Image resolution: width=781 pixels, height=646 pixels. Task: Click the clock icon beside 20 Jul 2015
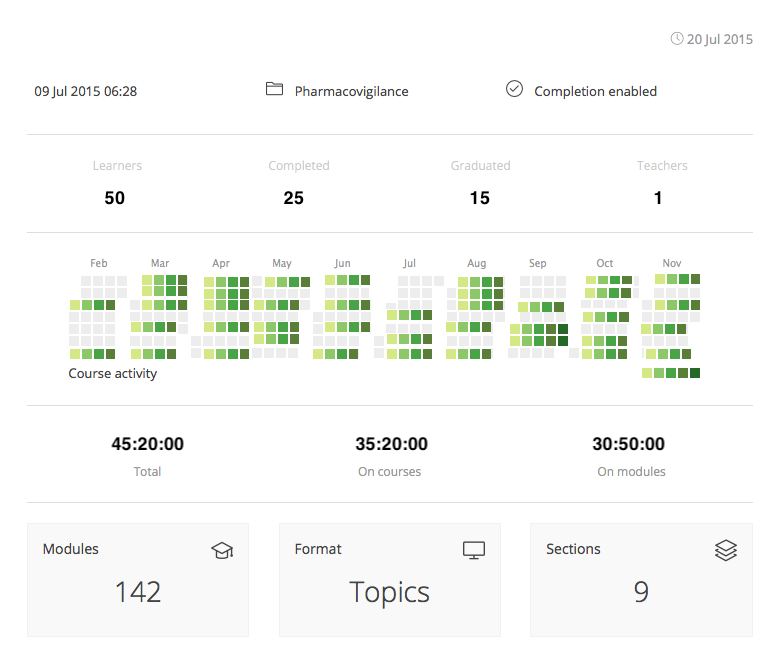tap(676, 38)
